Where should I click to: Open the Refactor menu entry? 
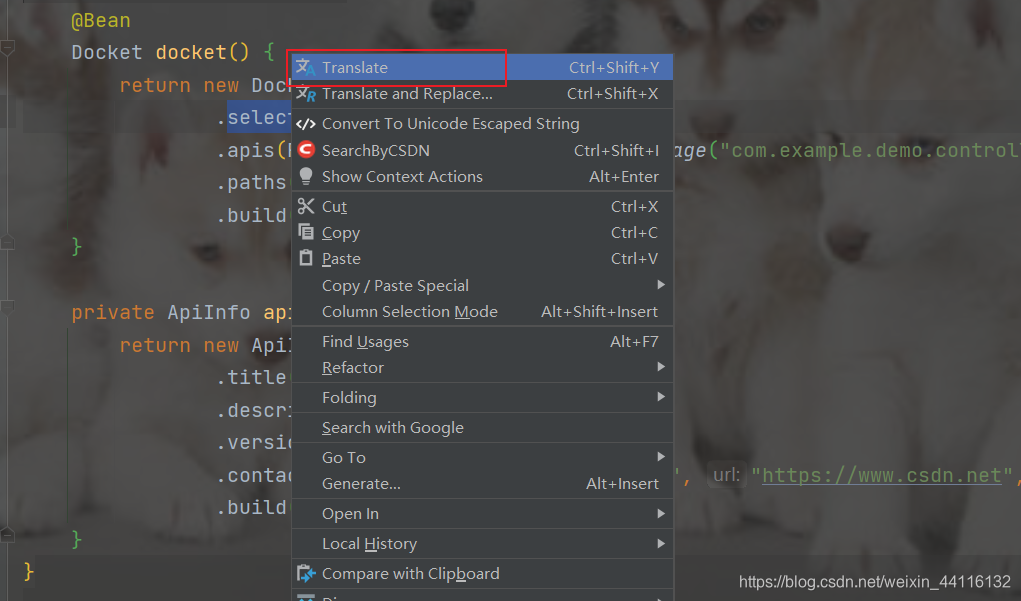(x=482, y=367)
